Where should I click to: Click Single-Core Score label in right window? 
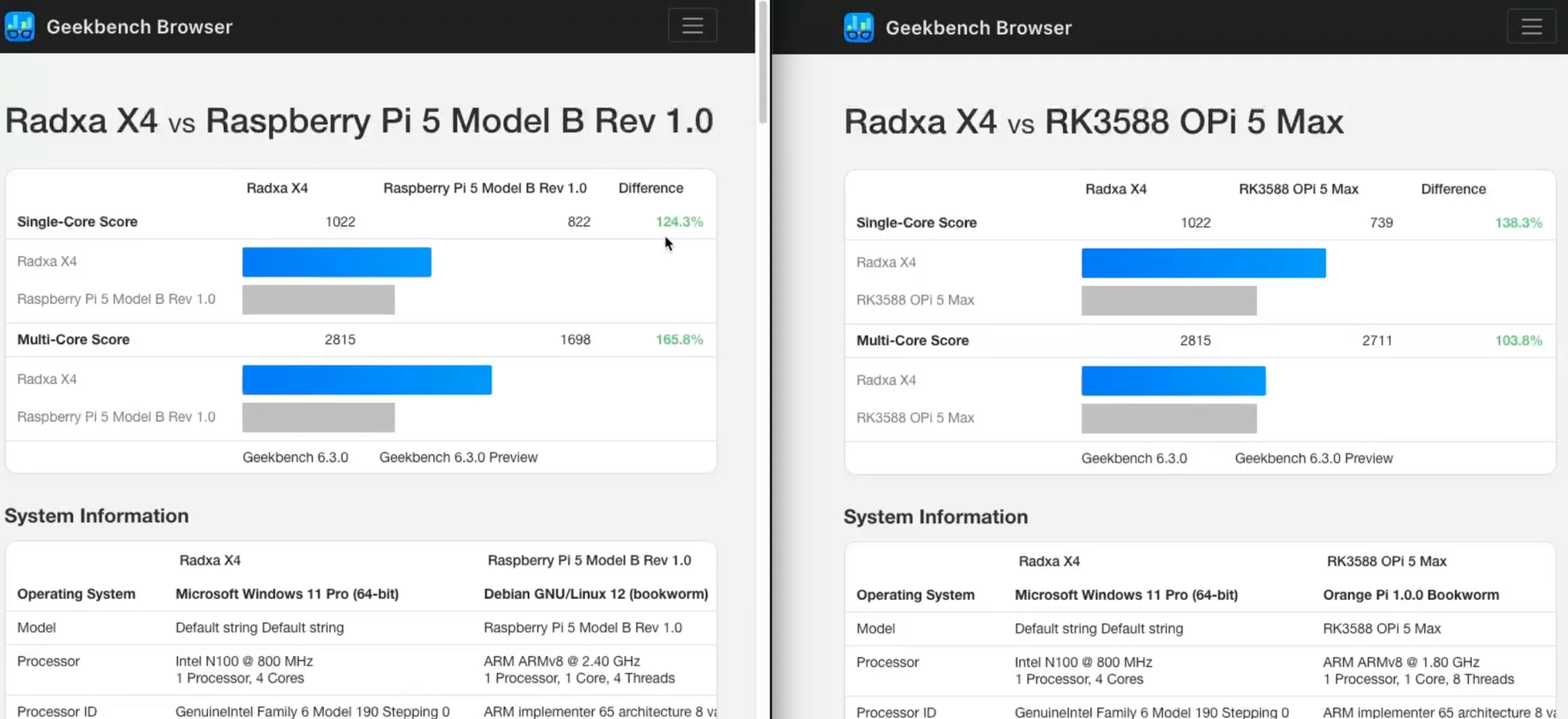(916, 223)
